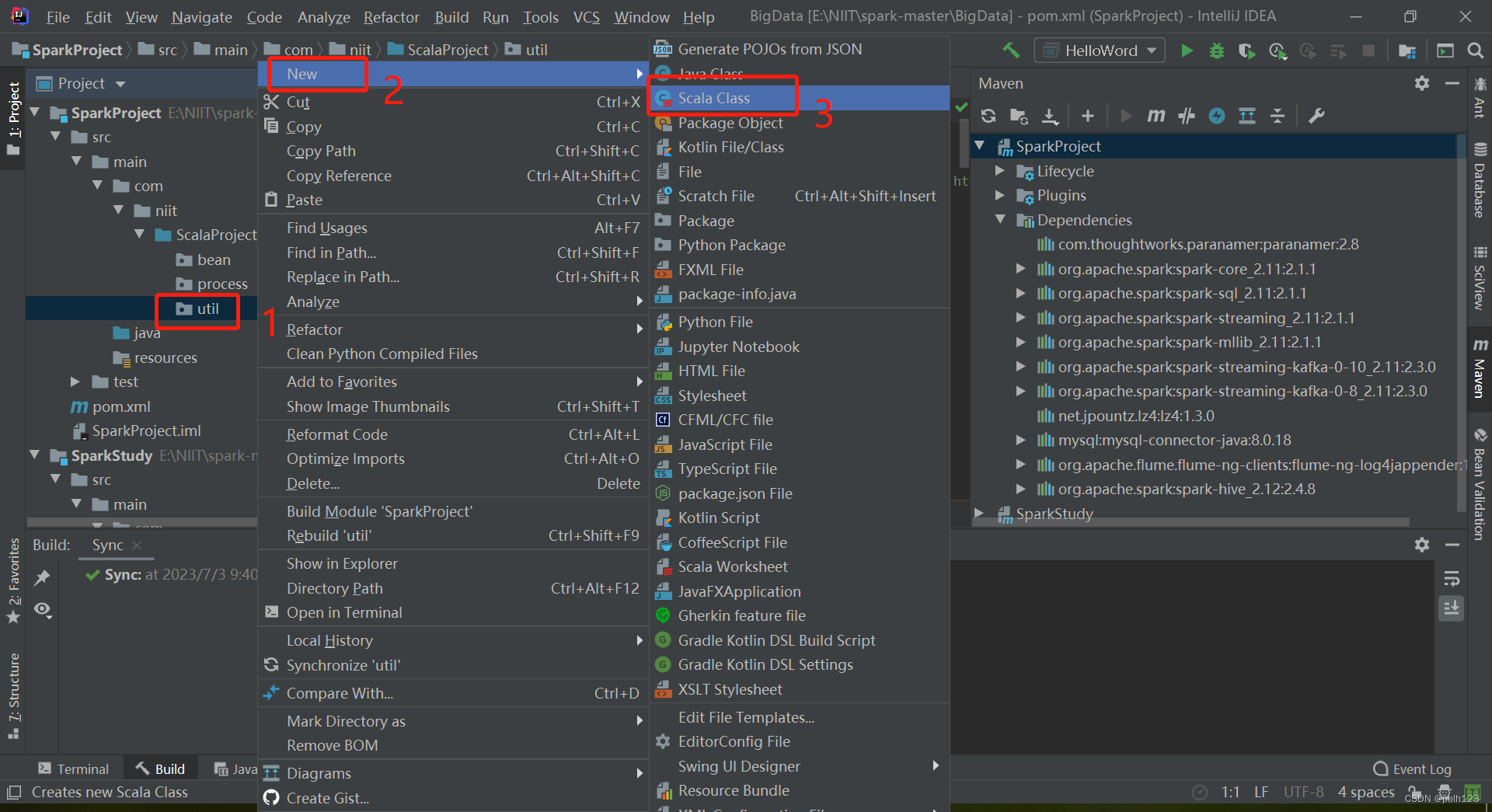Select the Build tool window tab
1492x812 pixels.
pos(160,769)
